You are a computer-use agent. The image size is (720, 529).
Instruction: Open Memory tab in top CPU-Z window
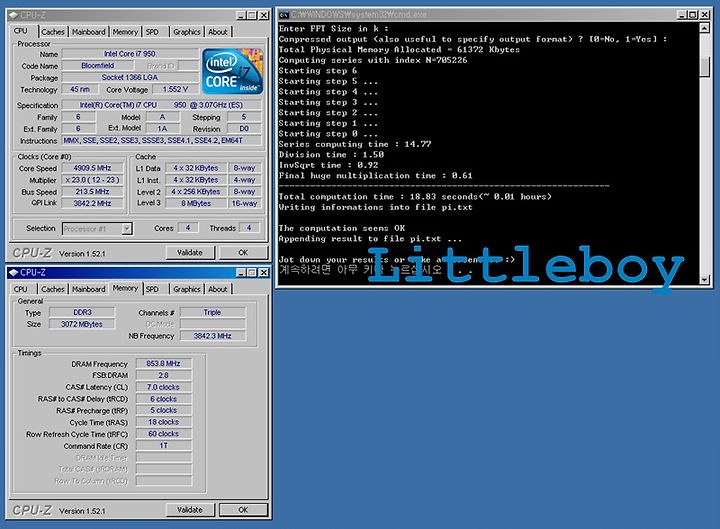tap(125, 32)
